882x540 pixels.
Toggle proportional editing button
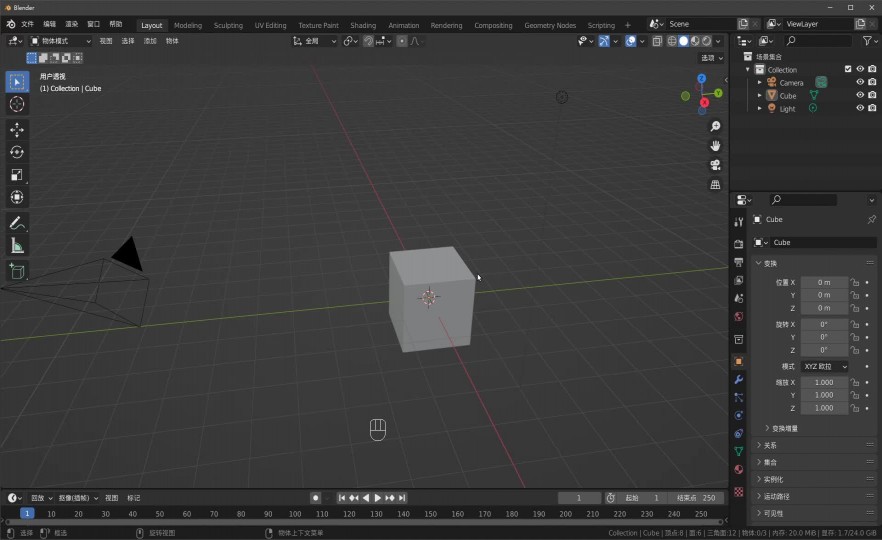[x=402, y=41]
